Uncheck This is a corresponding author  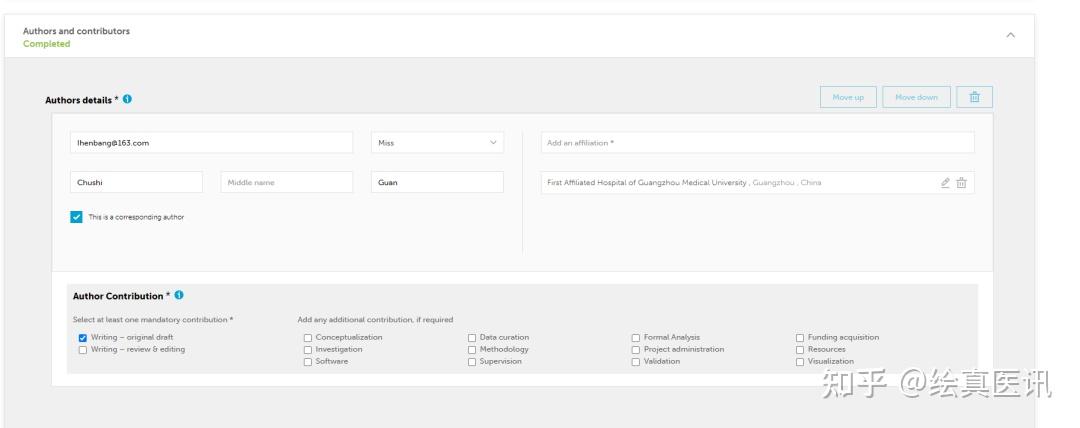(x=77, y=217)
